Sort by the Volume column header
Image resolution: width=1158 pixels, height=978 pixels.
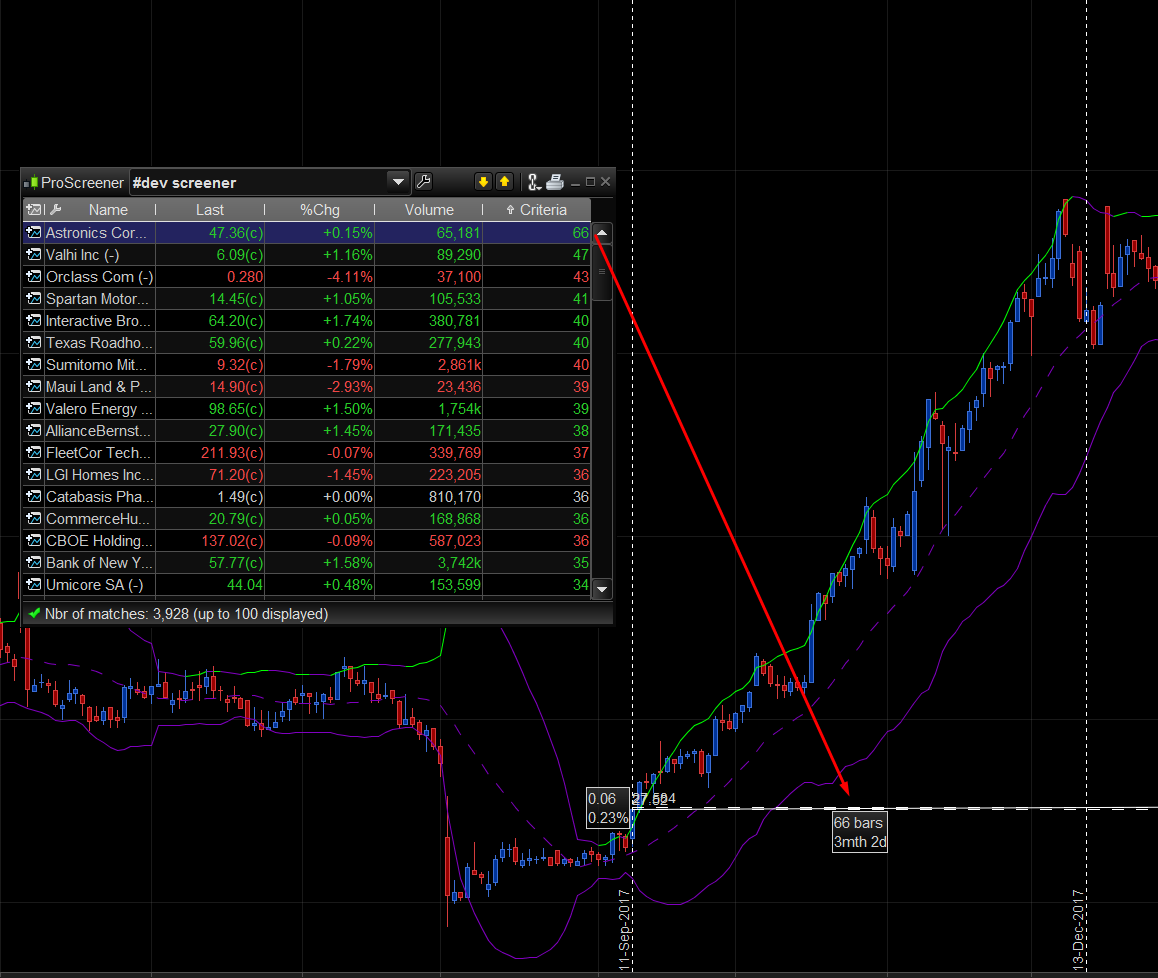point(429,210)
